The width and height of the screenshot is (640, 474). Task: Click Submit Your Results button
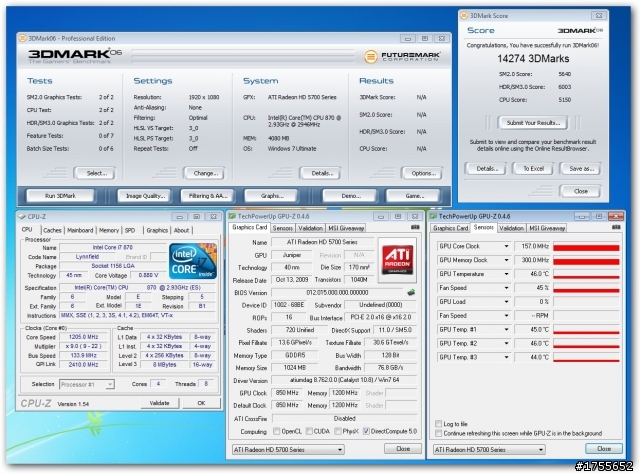pos(533,122)
